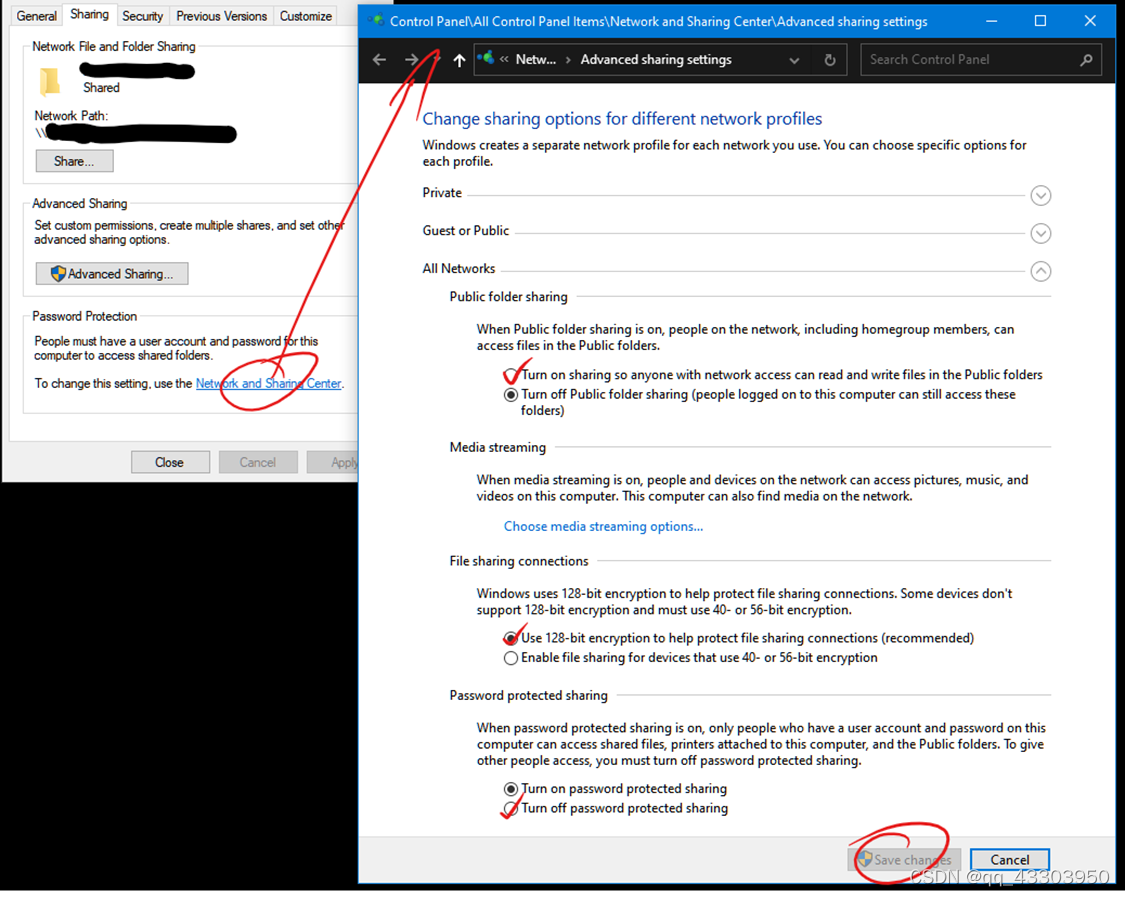
Task: Click the Network Path: label
Action: coord(71,116)
